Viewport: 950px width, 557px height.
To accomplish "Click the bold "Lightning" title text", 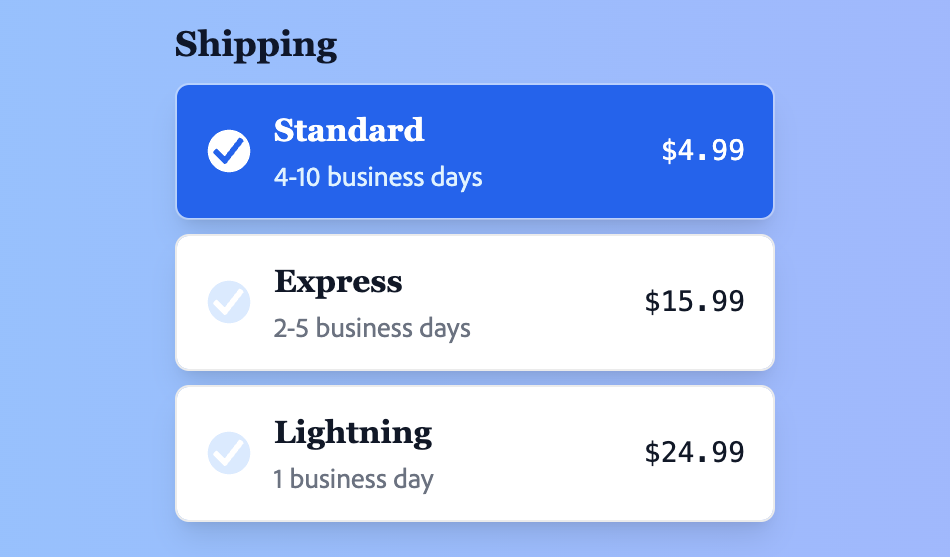I will pos(353,432).
